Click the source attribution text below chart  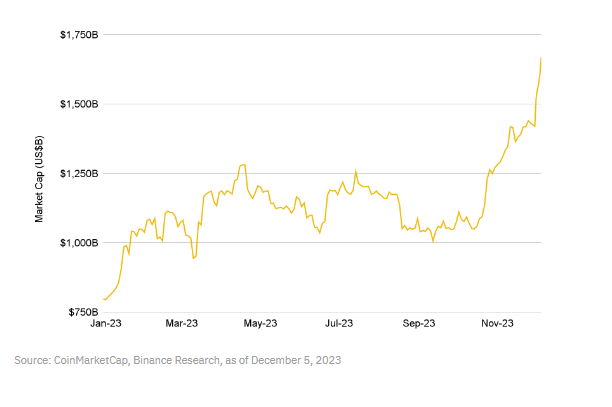[x=183, y=359]
